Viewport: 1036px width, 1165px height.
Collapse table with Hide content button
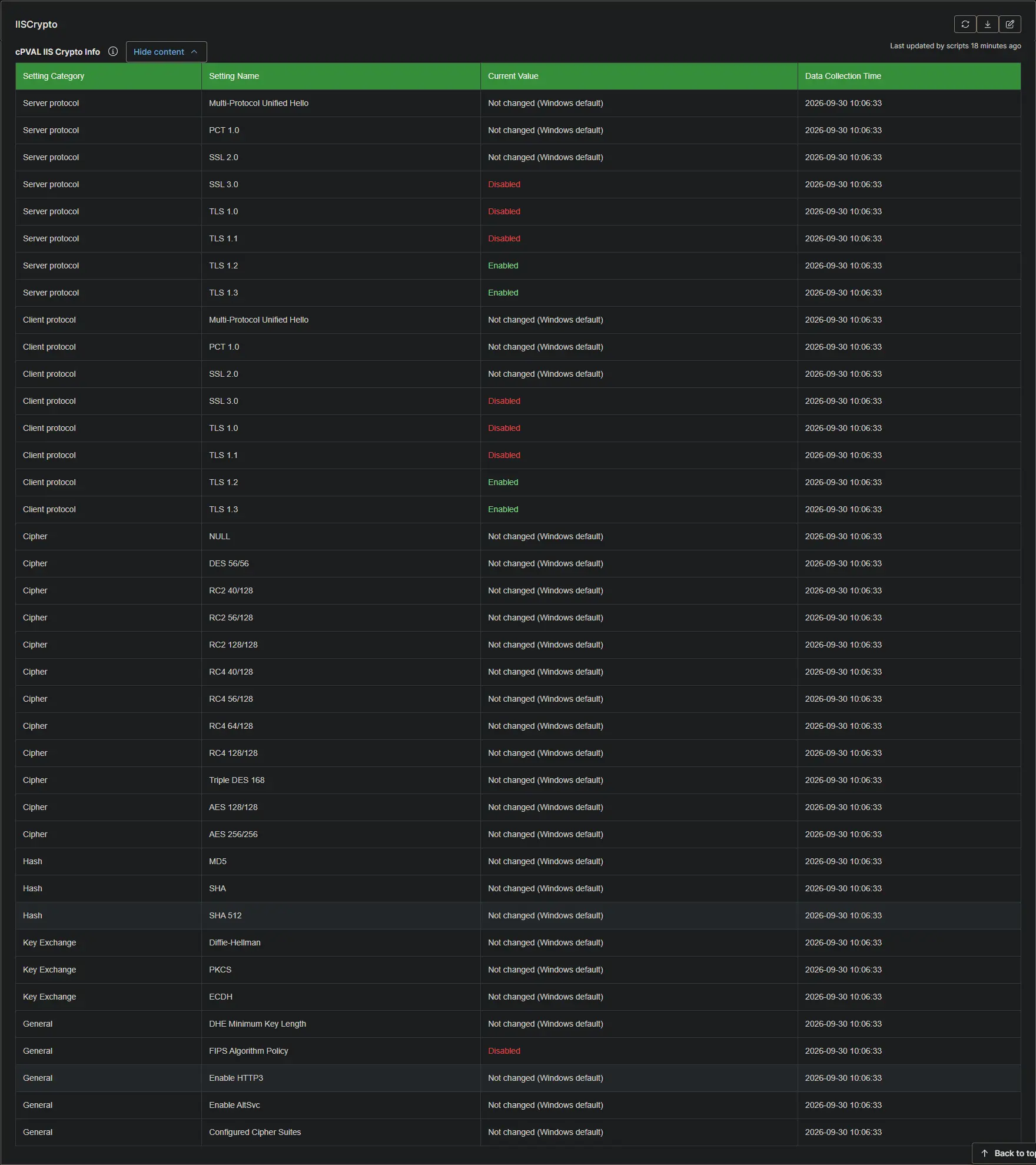[x=166, y=52]
